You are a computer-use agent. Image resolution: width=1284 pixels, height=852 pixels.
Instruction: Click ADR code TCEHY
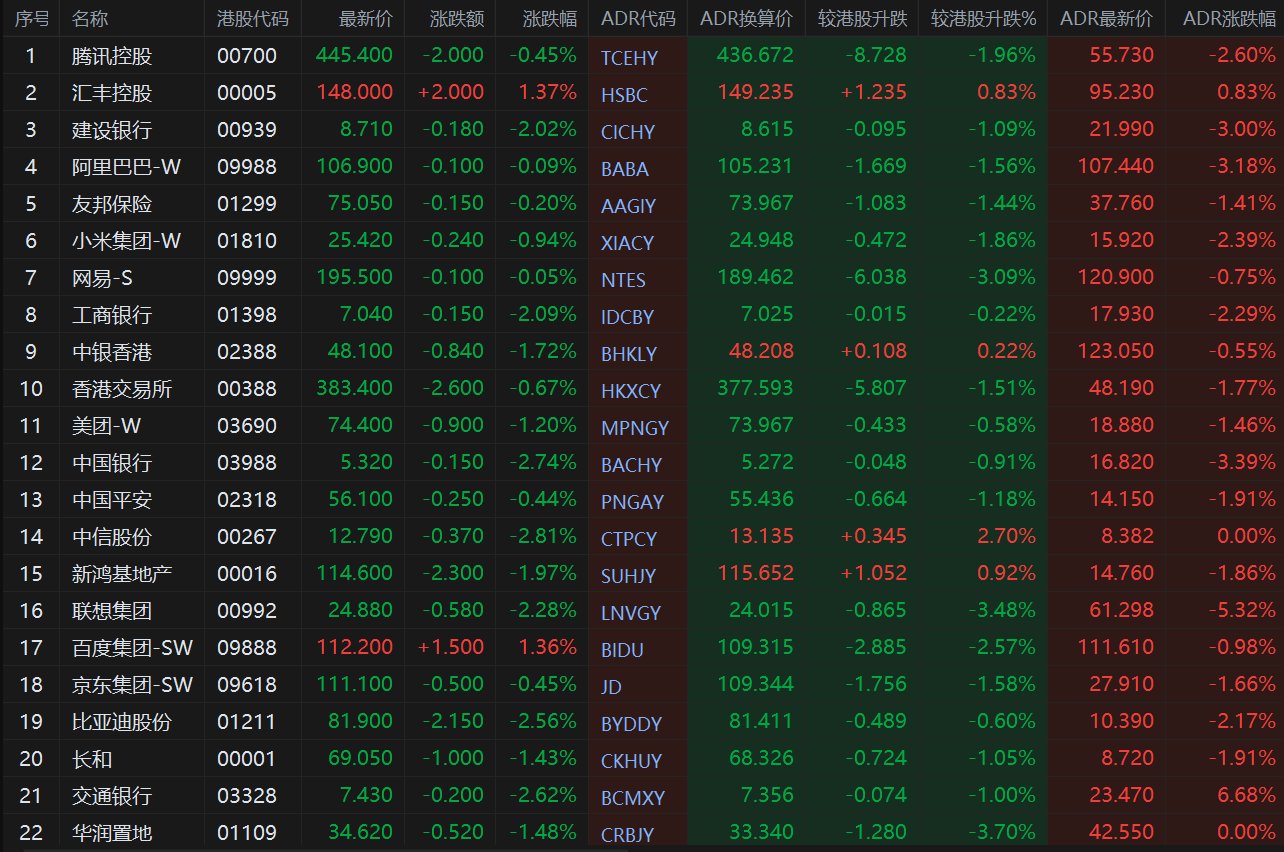tap(631, 58)
